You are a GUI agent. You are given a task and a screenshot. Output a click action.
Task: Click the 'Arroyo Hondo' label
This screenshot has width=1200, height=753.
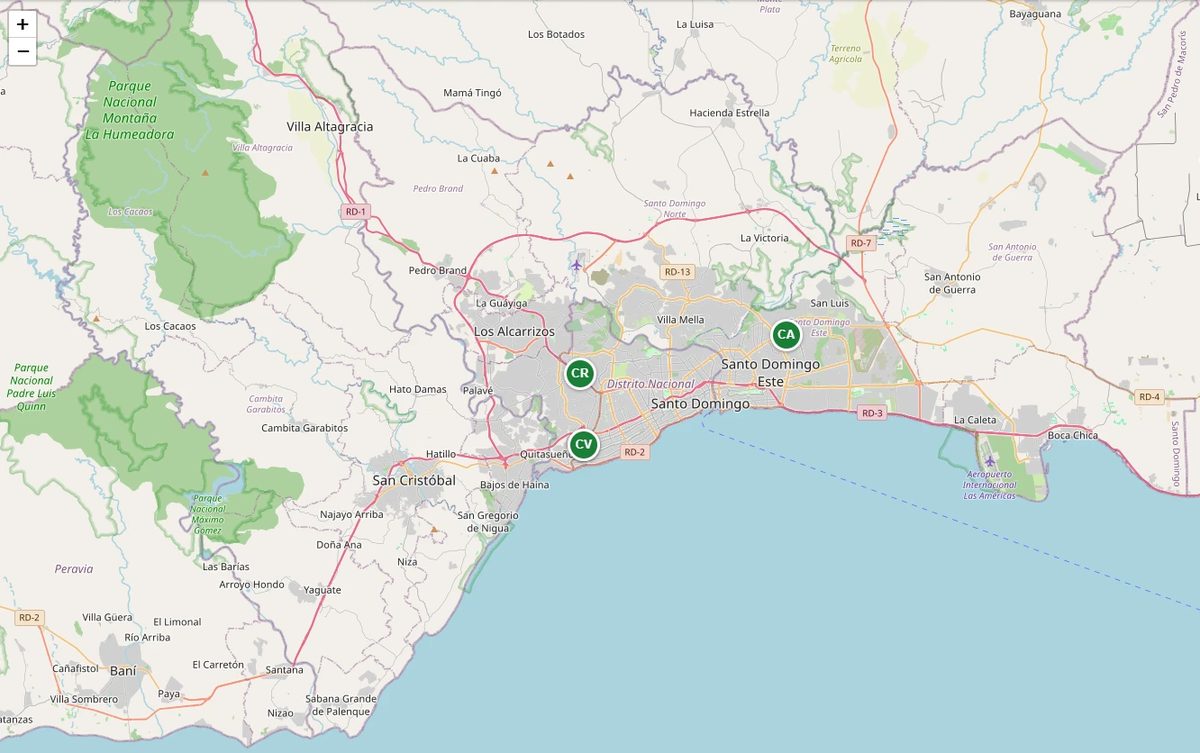pos(252,585)
